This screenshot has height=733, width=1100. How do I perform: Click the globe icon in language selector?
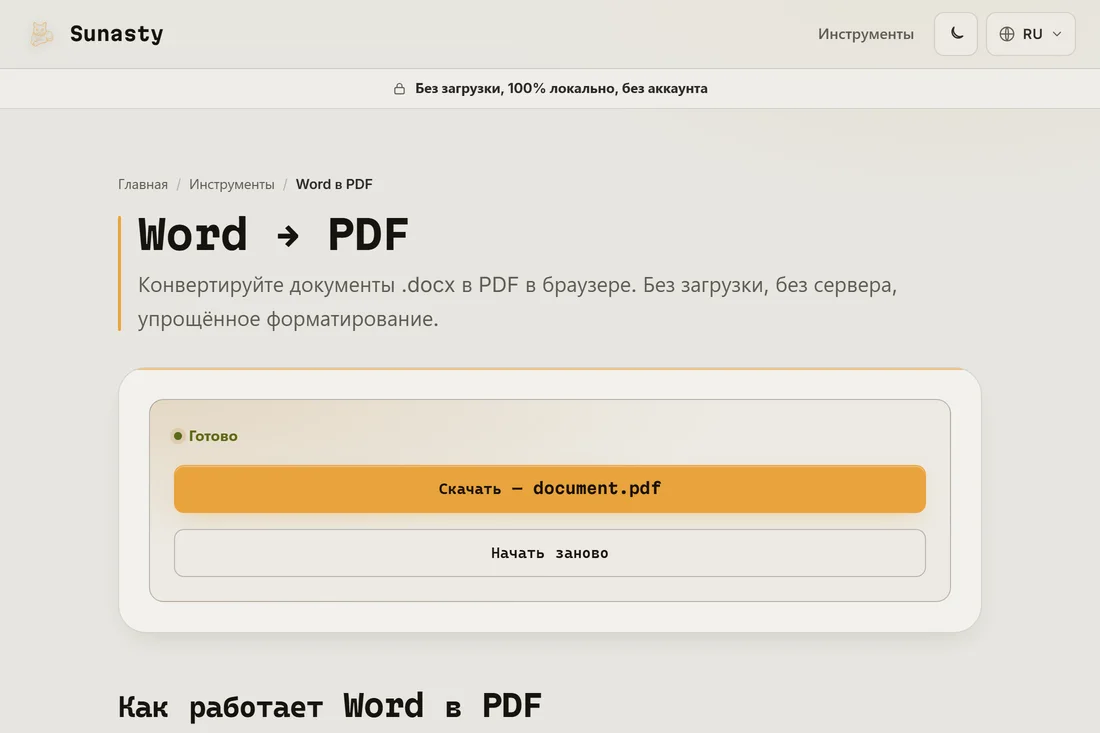click(1007, 34)
